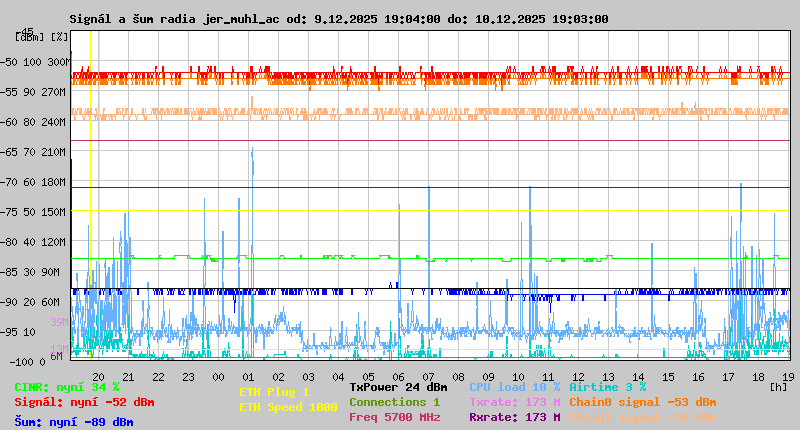Click the graph title 'Signál a šum radia jer_muhl_ac'
The height and width of the screenshot is (430, 800).
click(x=174, y=19)
